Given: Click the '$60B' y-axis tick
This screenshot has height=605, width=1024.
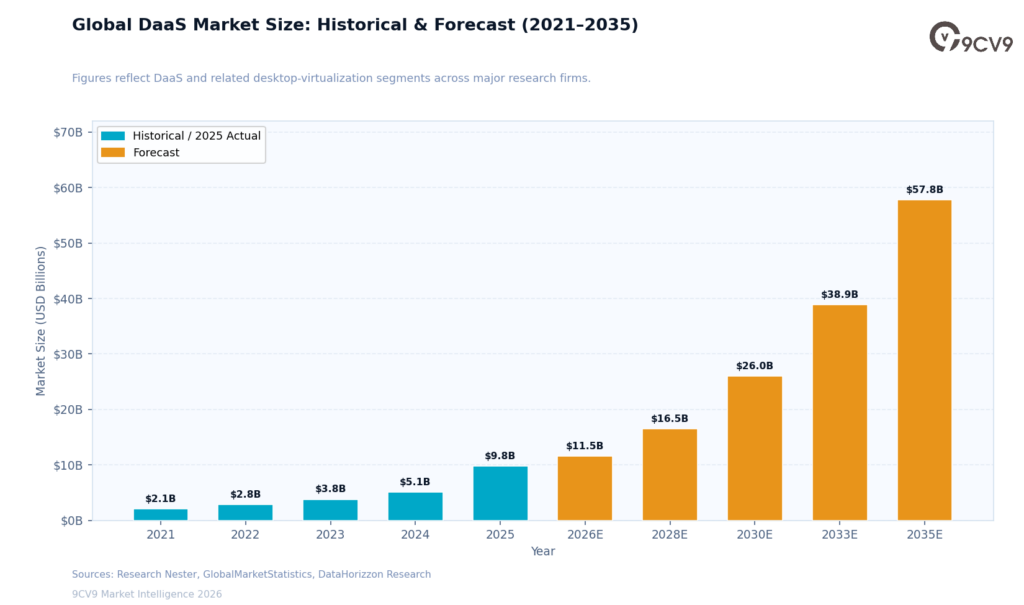Looking at the screenshot, I should pyautogui.click(x=69, y=188).
